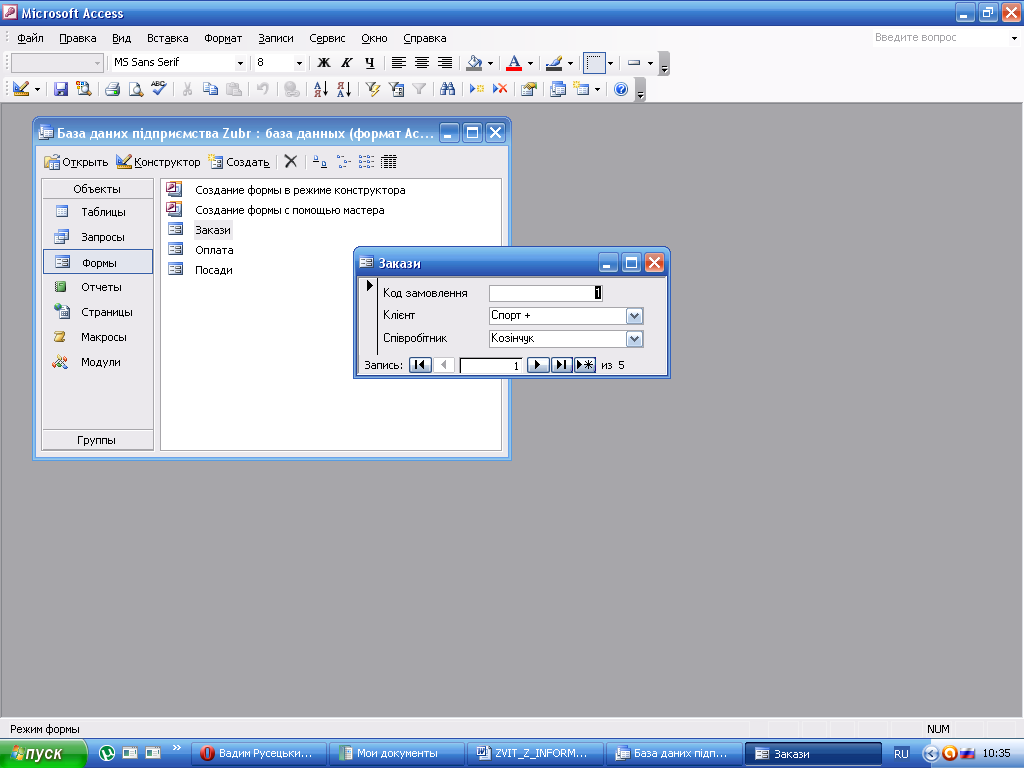1024x768 pixels.
Task: Click the Открыть button
Action: coord(76,162)
